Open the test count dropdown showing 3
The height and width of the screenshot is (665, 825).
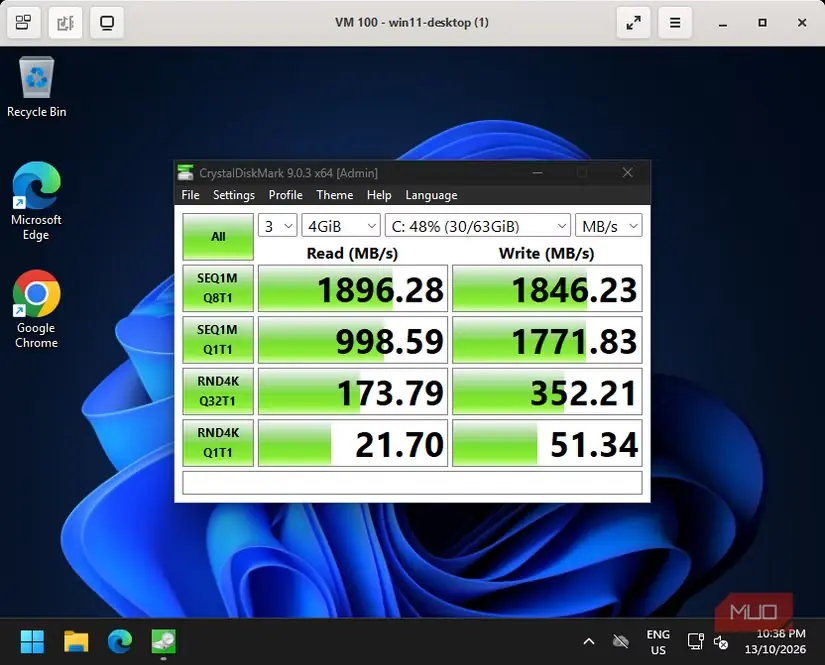click(x=277, y=226)
